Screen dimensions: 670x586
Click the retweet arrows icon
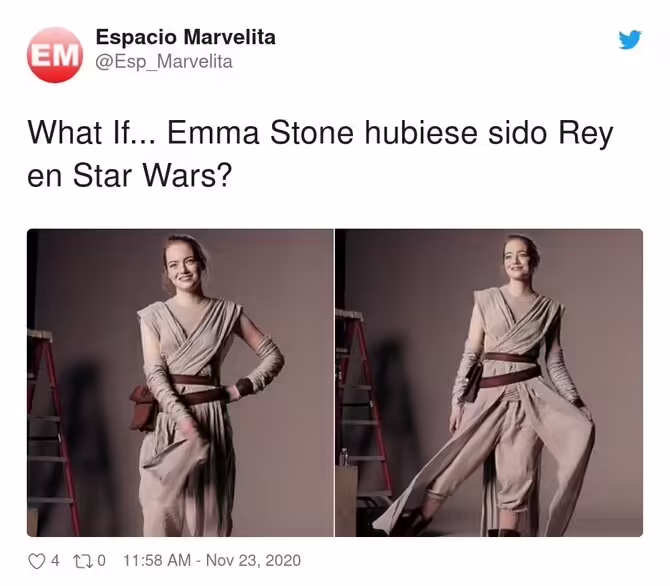click(x=82, y=561)
